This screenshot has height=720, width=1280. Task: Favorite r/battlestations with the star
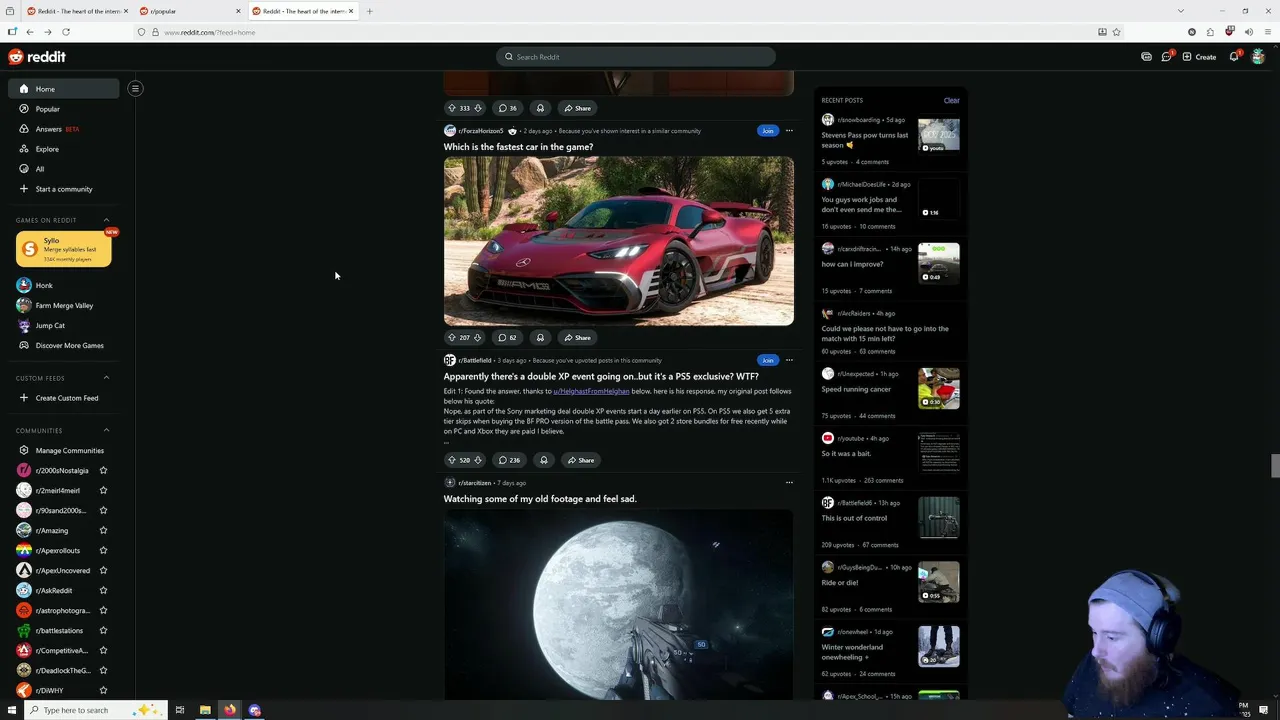click(103, 630)
